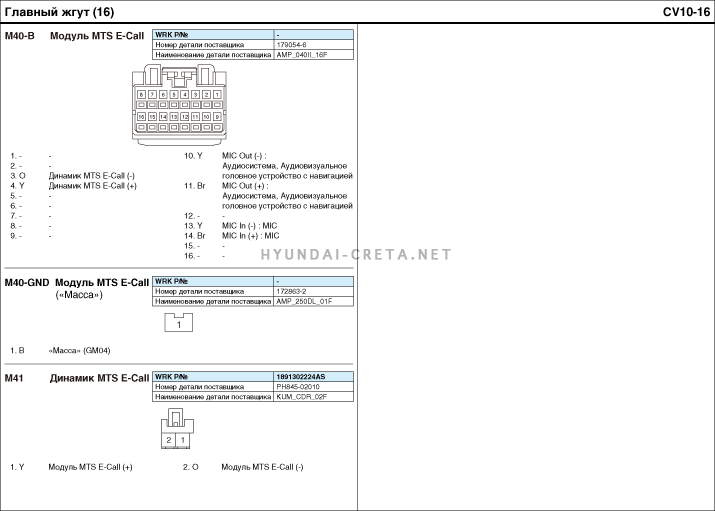The image size is (715, 511).
Task: Click supplier part name "AMP_250DL_01F"
Action: [x=304, y=301]
